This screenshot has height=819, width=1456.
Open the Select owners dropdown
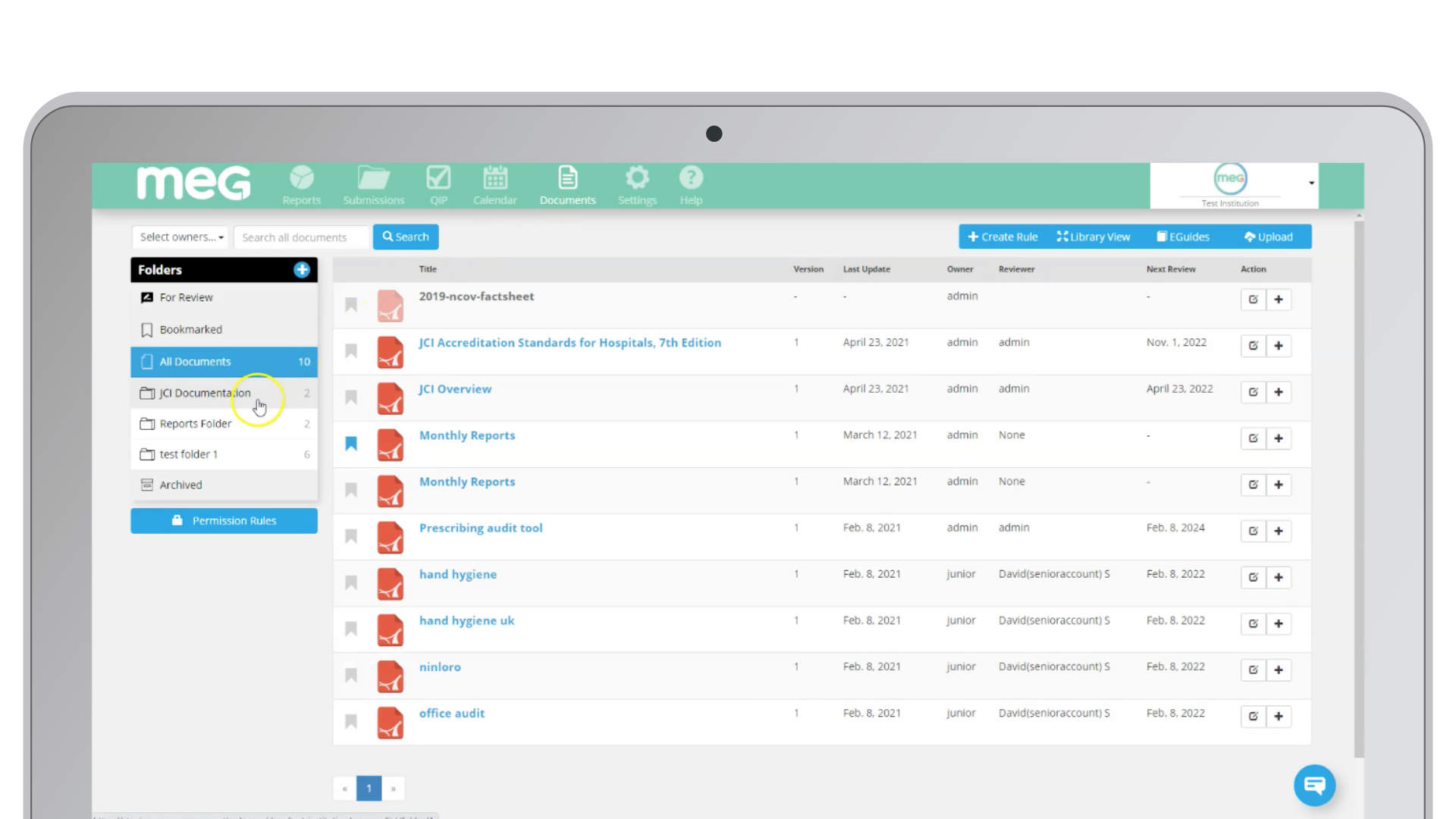pyautogui.click(x=180, y=237)
